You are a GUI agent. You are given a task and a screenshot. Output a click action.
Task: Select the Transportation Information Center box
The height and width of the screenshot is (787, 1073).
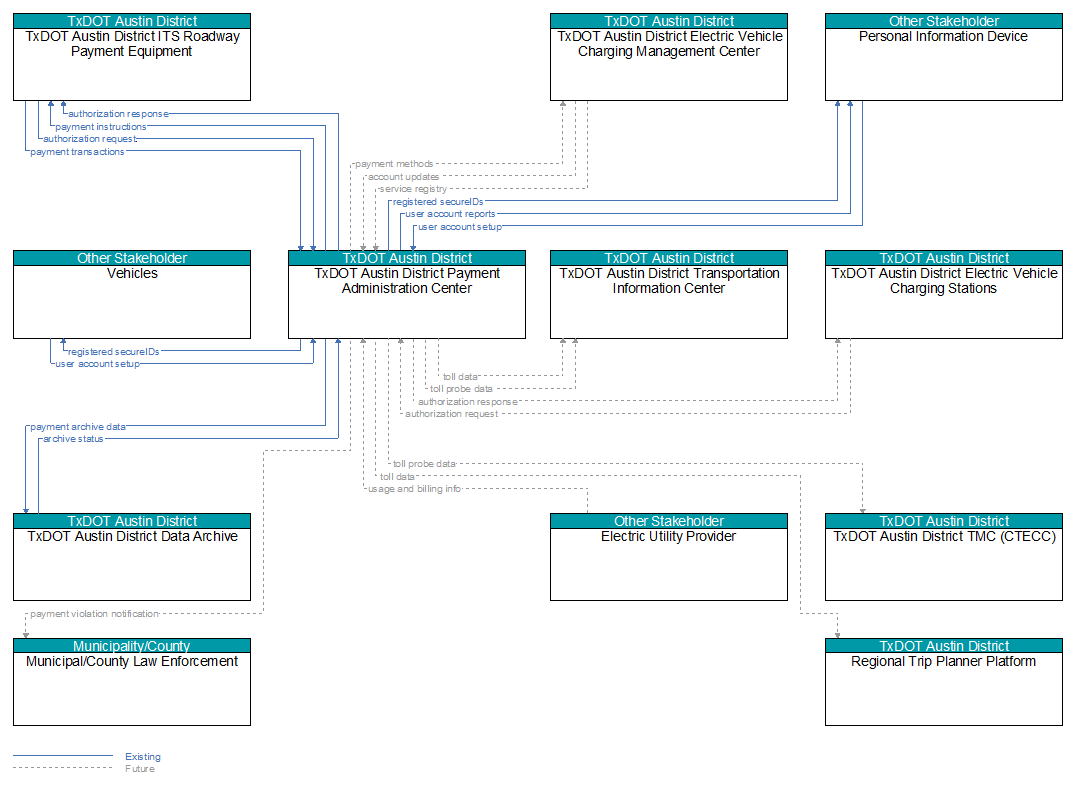coord(669,294)
